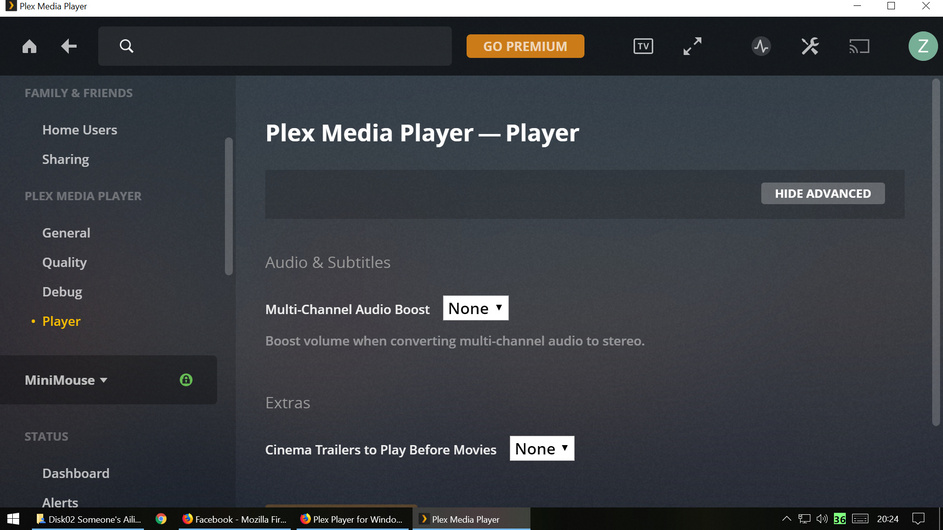943x530 pixels.
Task: Open settings wrench and screwdriver icon
Action: pyautogui.click(x=810, y=46)
